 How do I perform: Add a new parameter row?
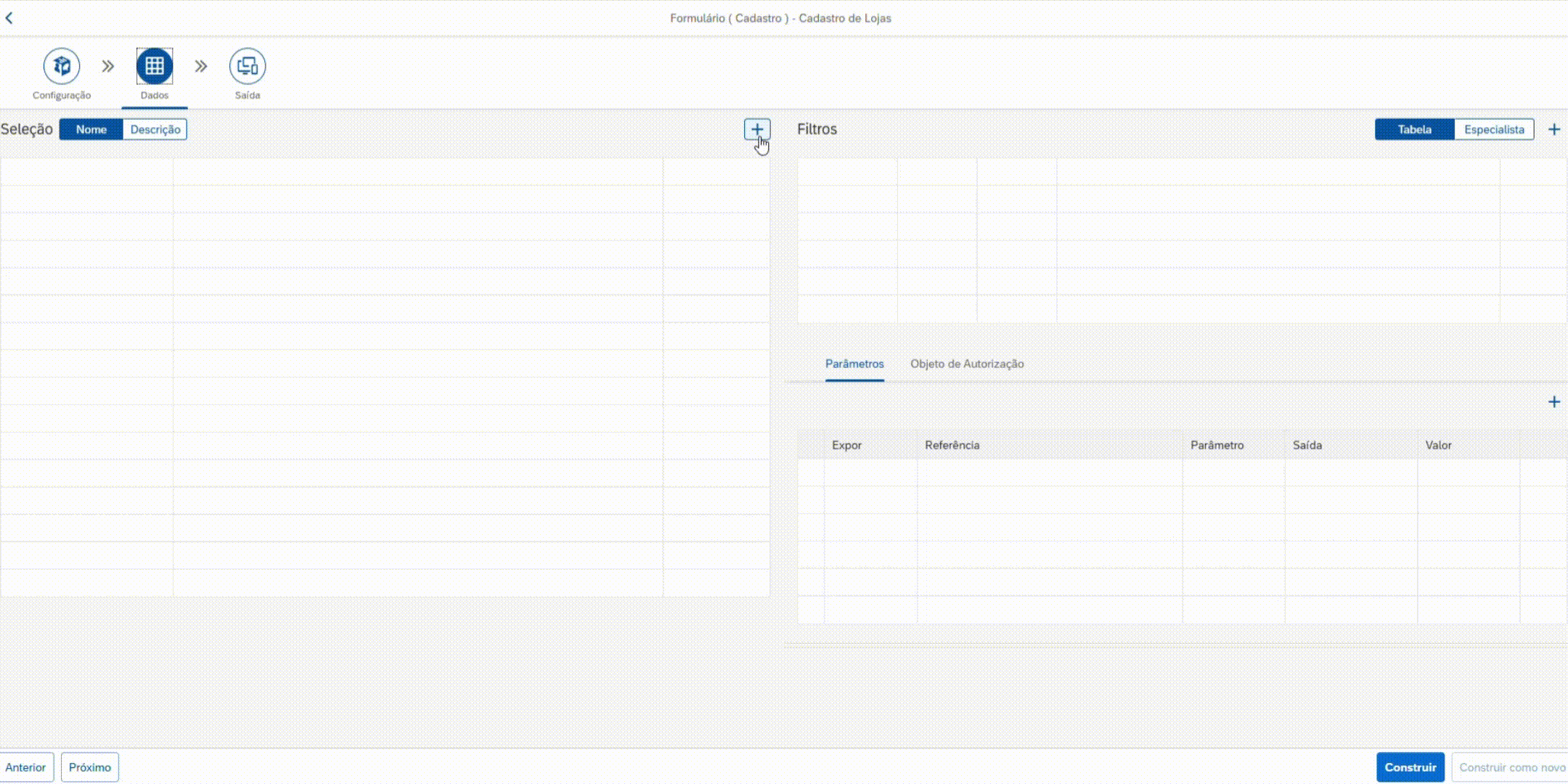[1553, 401]
